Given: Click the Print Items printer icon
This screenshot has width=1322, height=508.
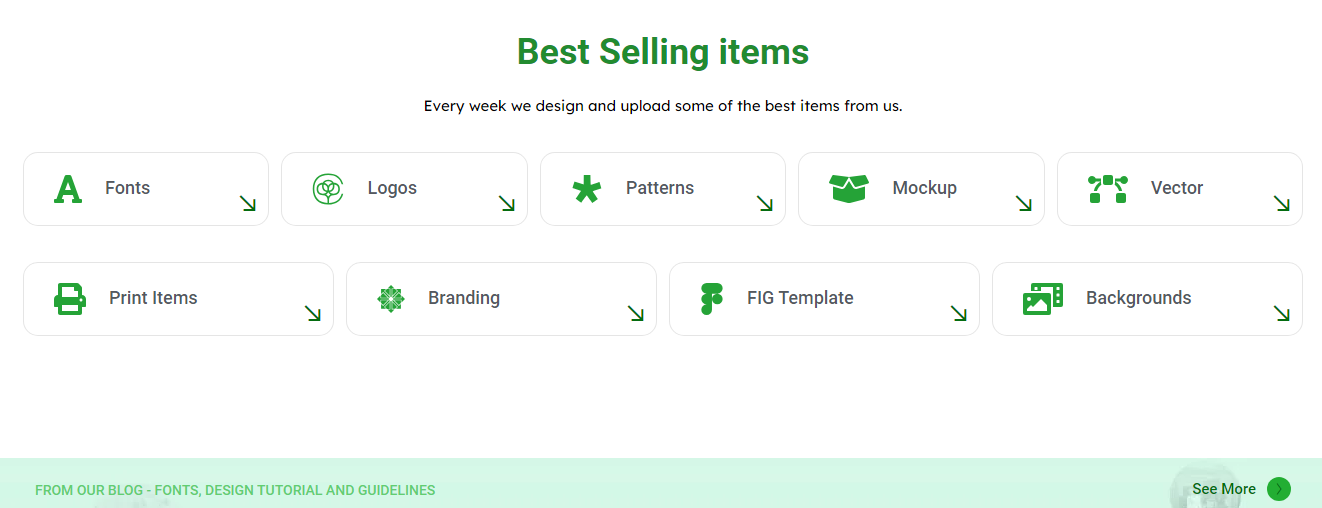Looking at the screenshot, I should [70, 298].
